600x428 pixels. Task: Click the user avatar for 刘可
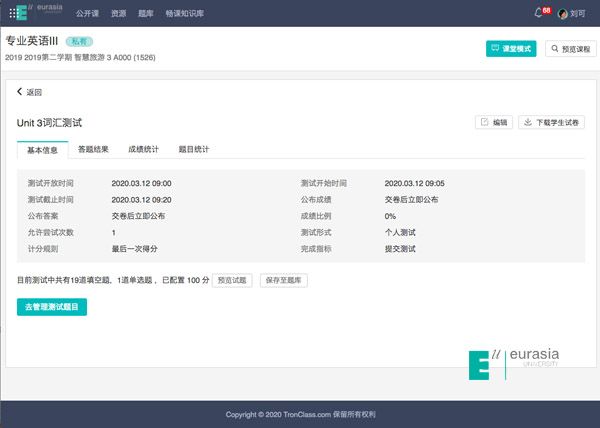click(563, 14)
